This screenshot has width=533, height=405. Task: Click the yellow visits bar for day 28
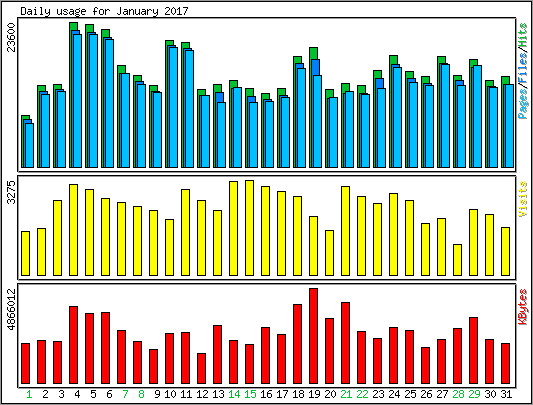(458, 260)
